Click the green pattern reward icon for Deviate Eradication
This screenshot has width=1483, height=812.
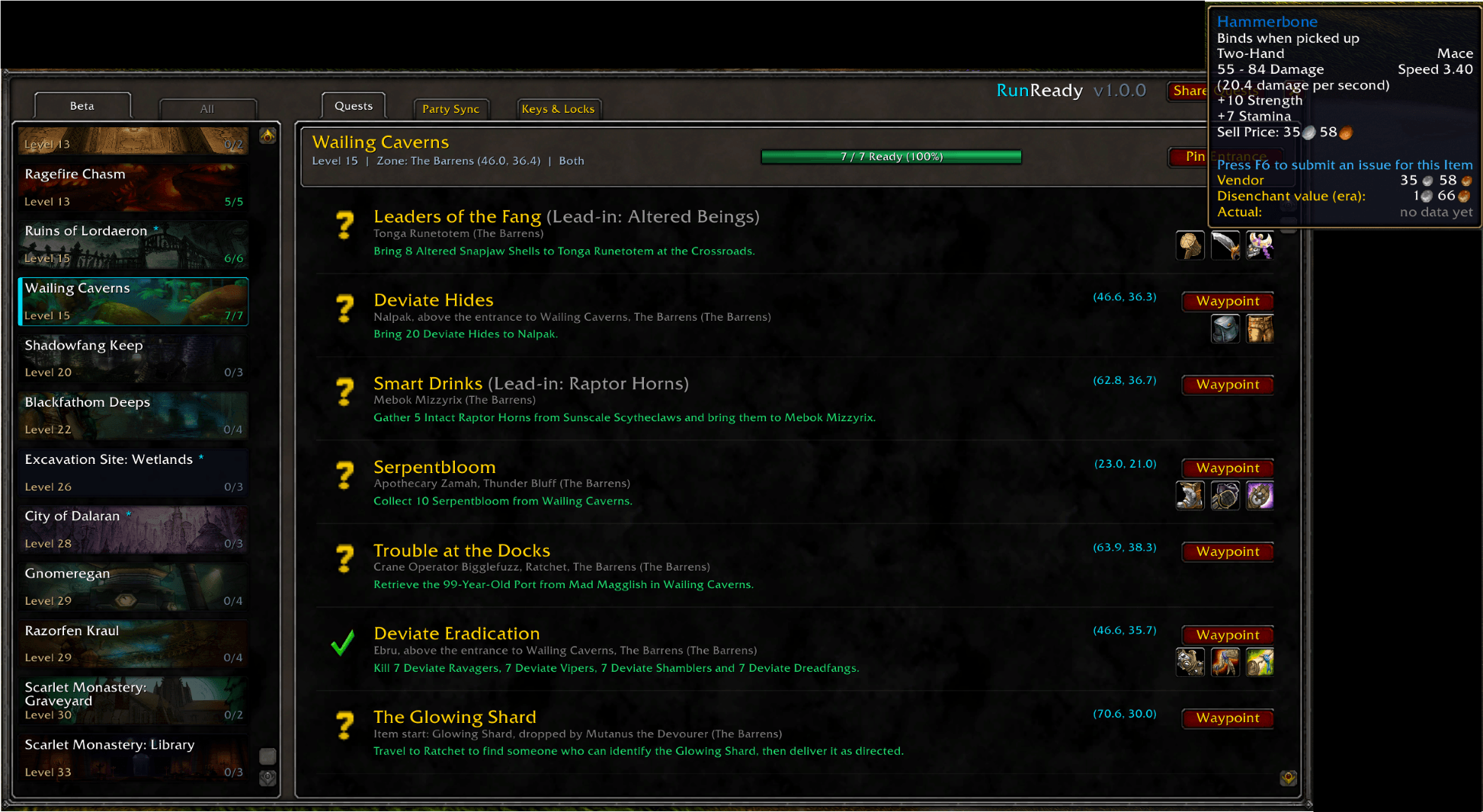click(x=1260, y=663)
